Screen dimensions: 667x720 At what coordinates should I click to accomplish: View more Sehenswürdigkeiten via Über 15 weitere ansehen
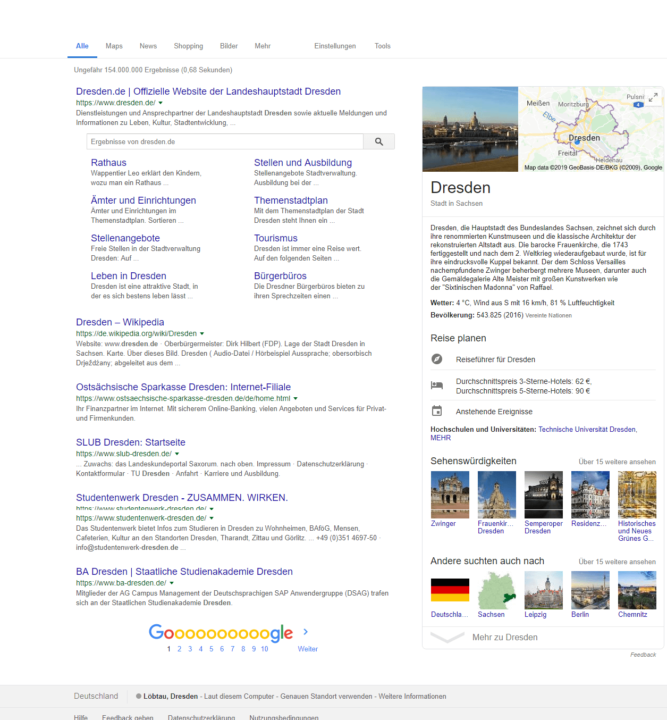tap(617, 461)
